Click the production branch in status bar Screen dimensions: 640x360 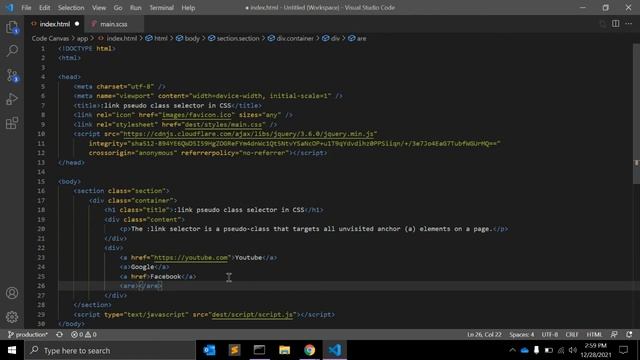coord(28,334)
